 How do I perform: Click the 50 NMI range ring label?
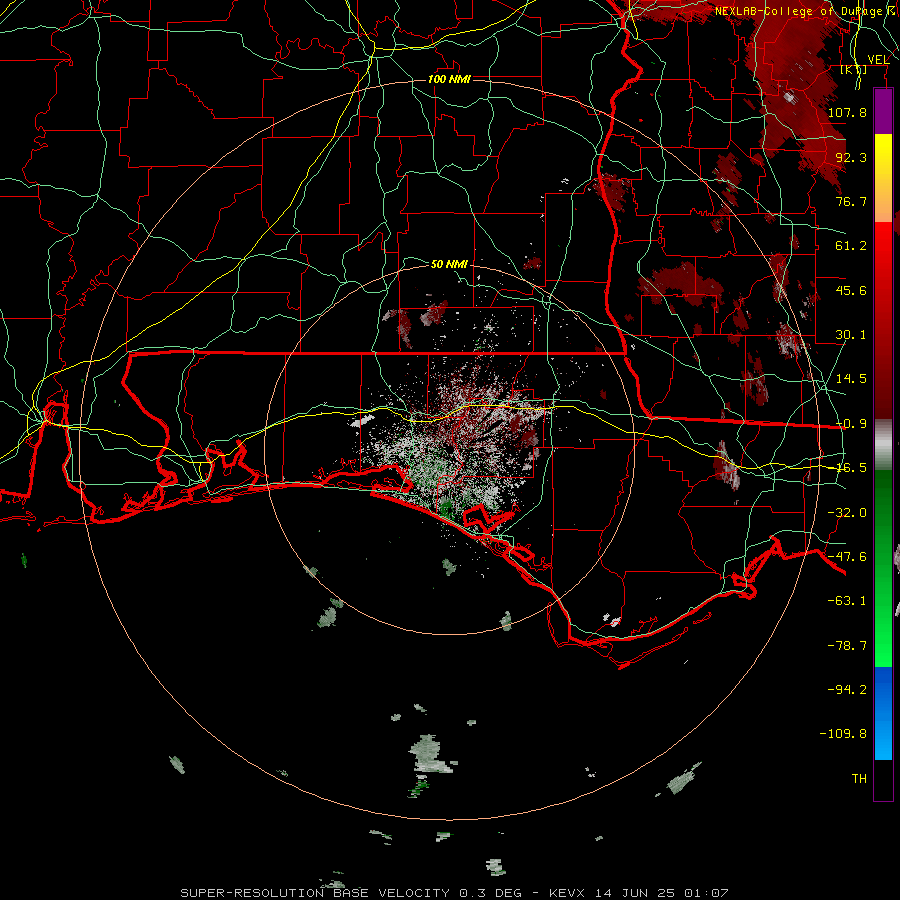pos(449,264)
